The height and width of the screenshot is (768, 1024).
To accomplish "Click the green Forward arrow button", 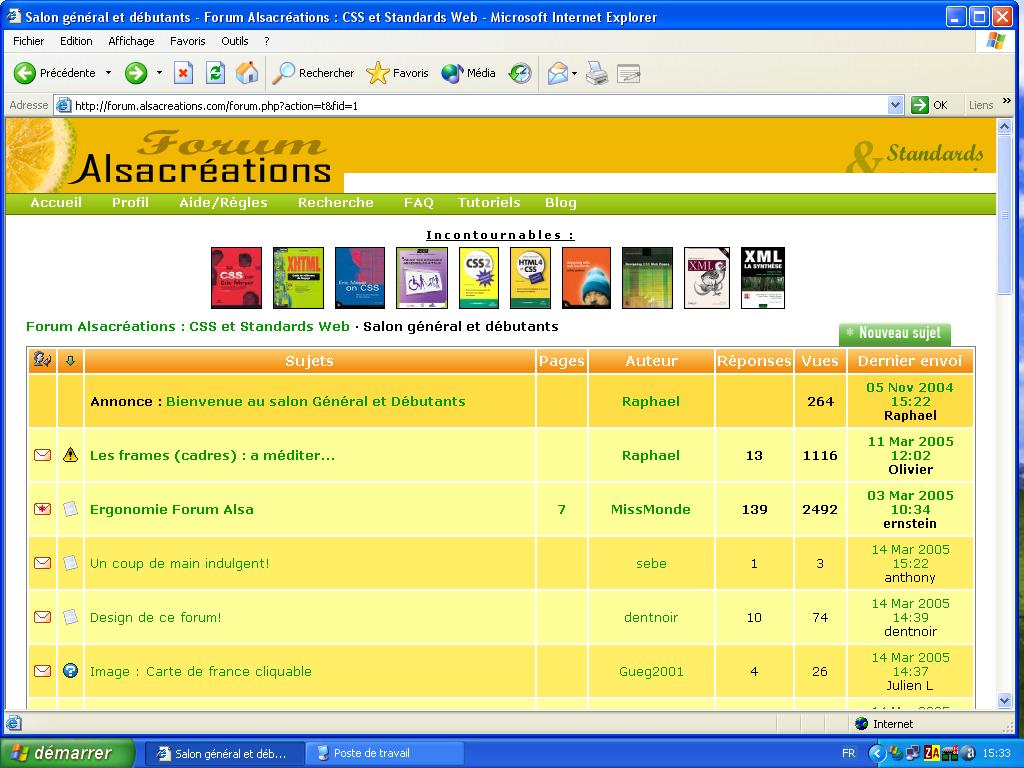I will click(136, 73).
